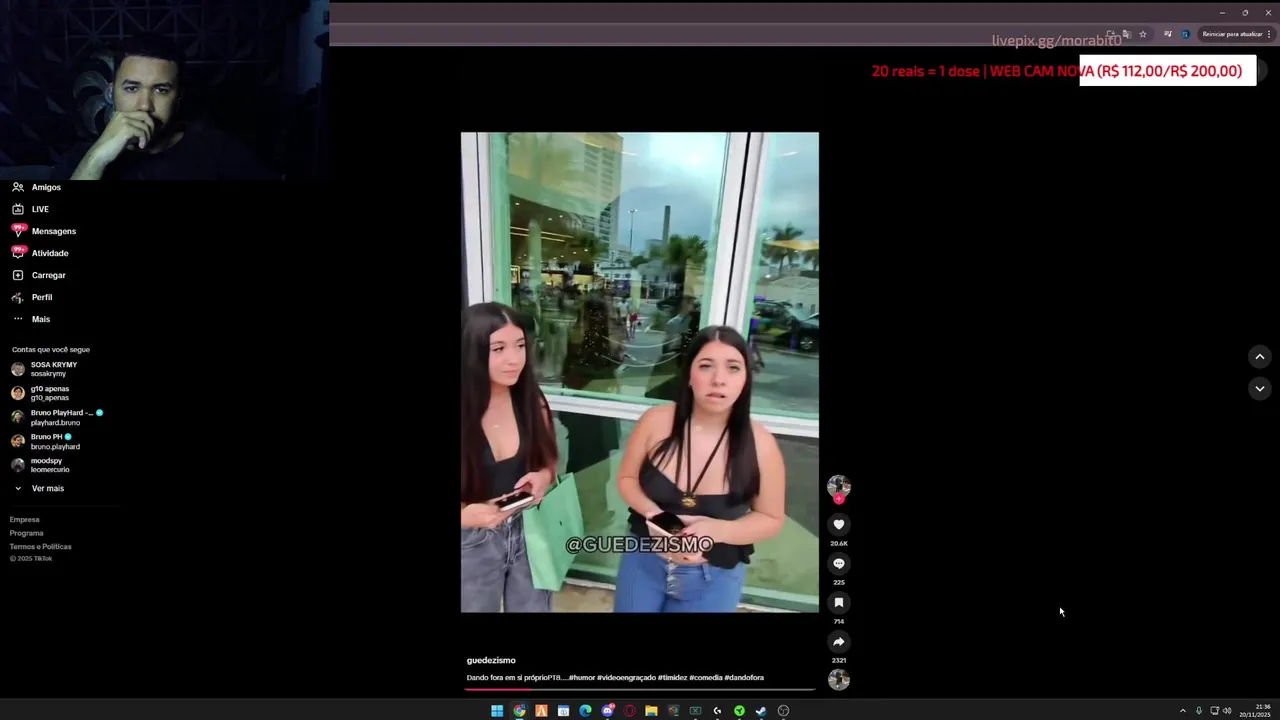Open Empresa footer link
Image resolution: width=1280 pixels, height=720 pixels.
(x=25, y=519)
